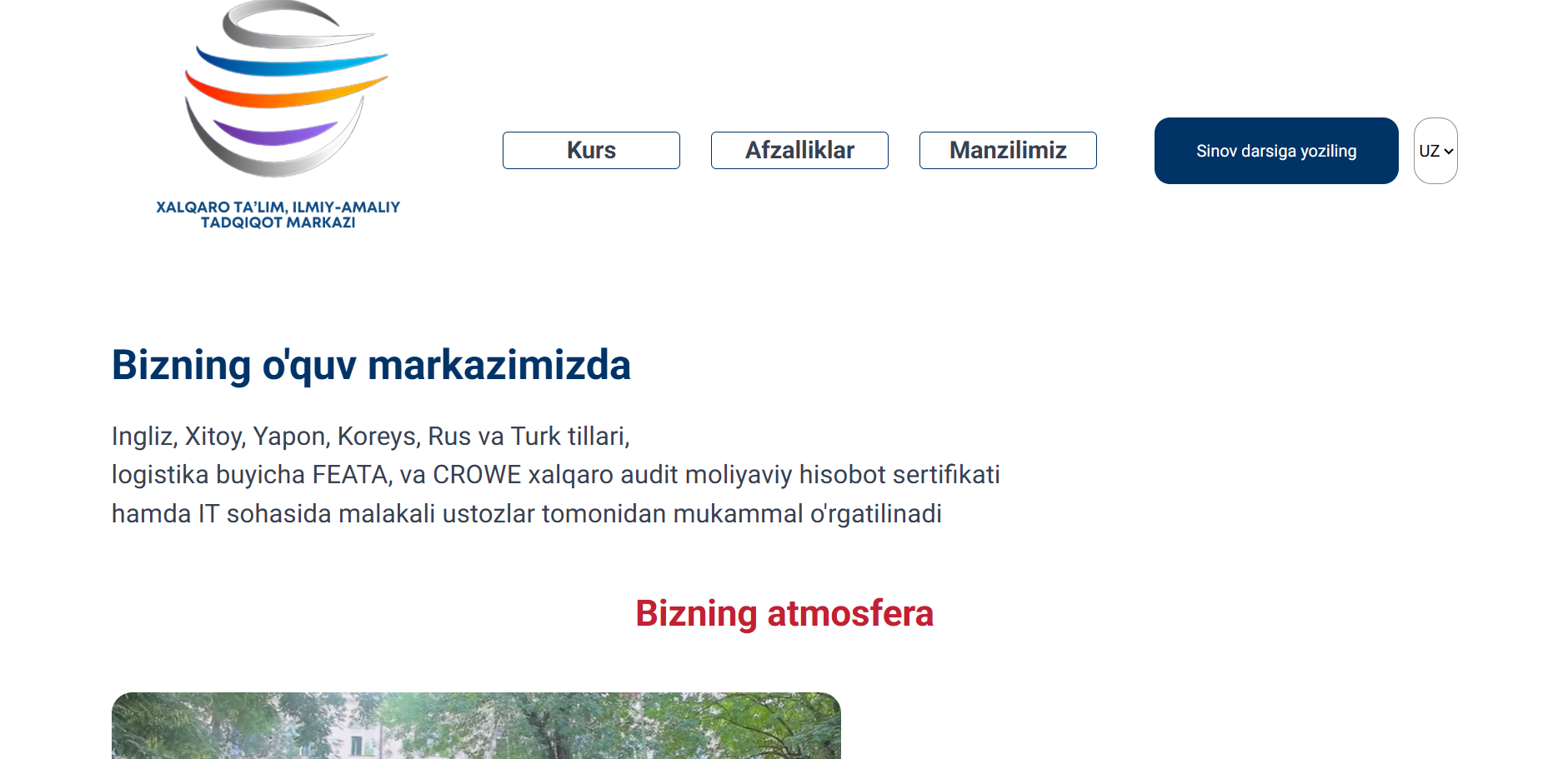The image size is (1568, 759).
Task: Click the 'Bizning o'quv markazimizda' heading
Action: click(x=371, y=365)
